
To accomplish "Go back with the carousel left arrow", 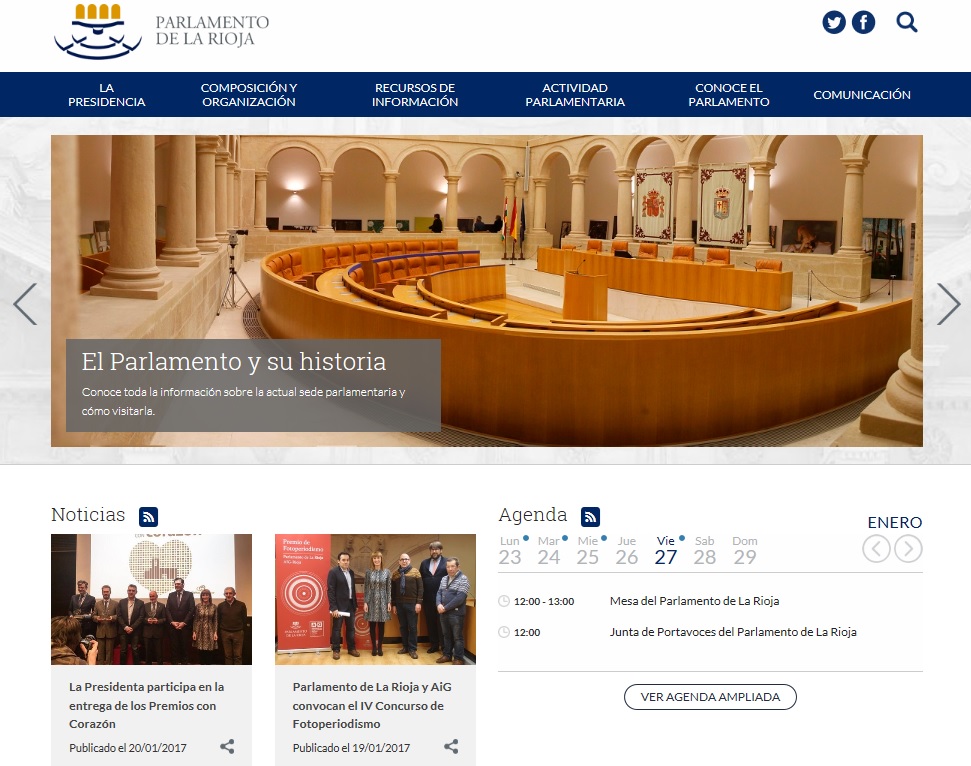I will tap(25, 303).
